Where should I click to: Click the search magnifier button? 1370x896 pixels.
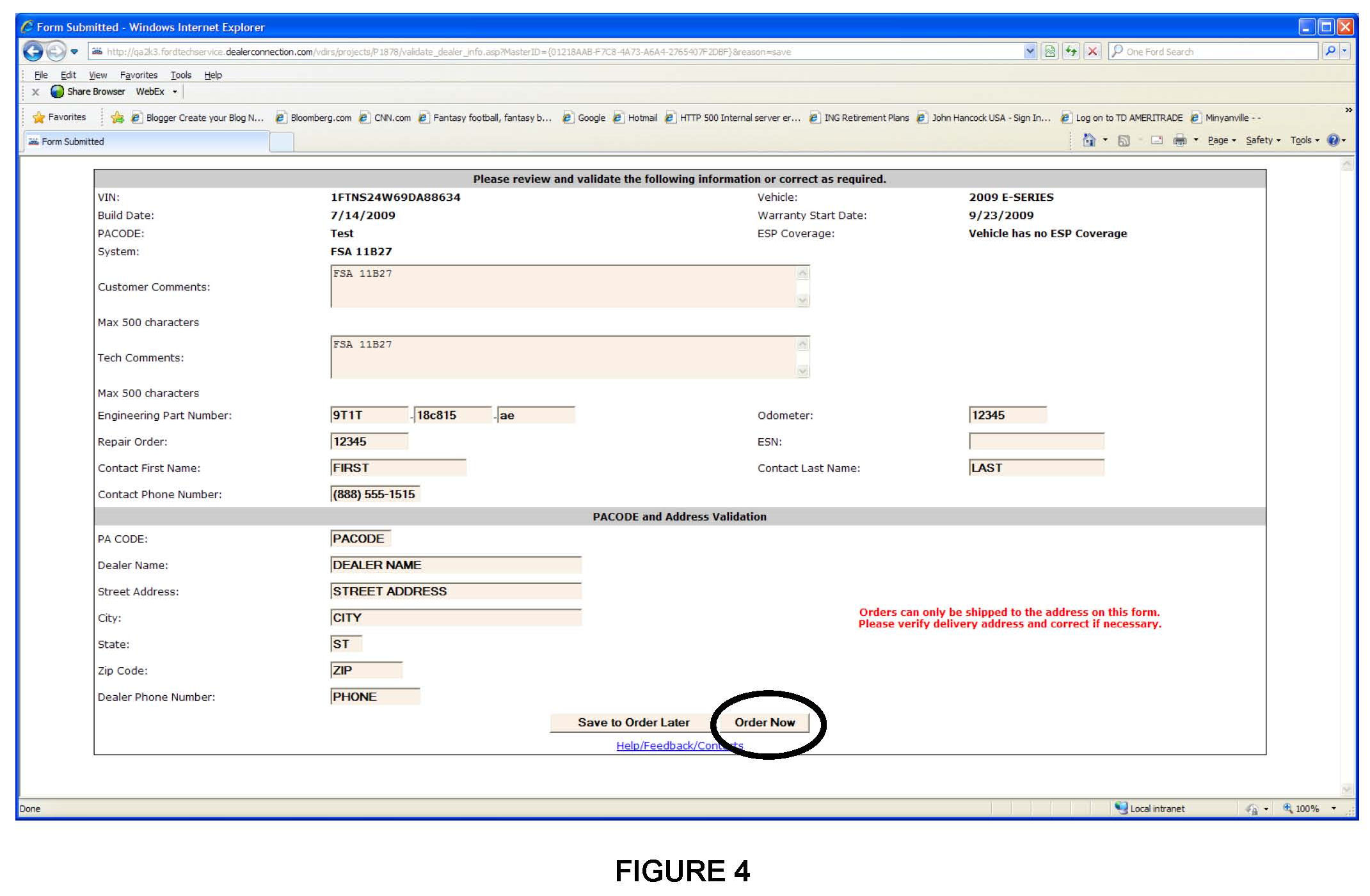1330,52
